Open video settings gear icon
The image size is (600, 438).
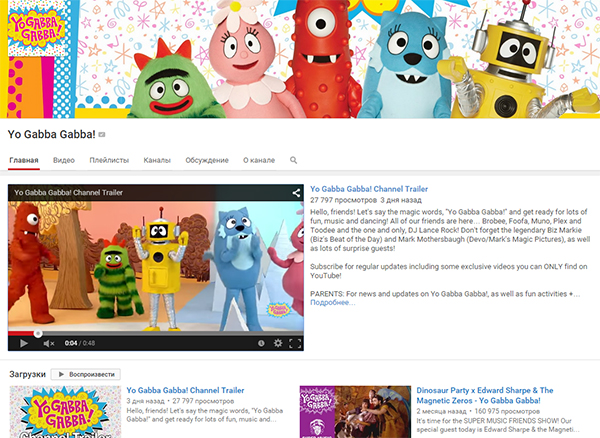(x=278, y=343)
